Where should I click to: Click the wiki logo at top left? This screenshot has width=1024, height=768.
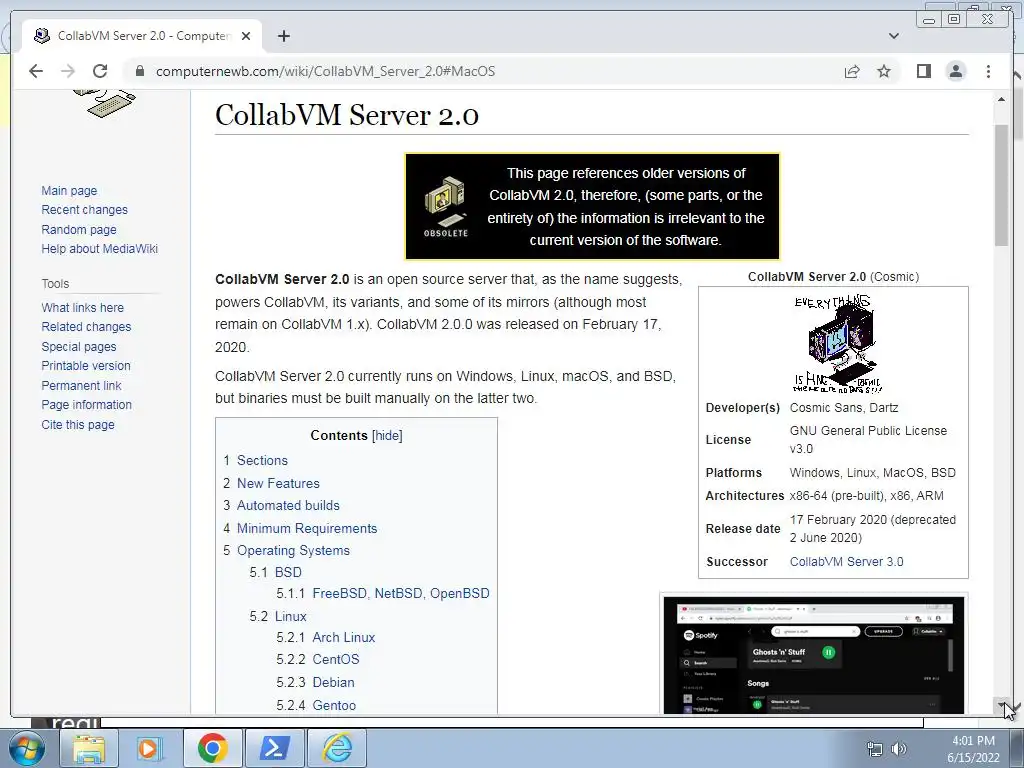pyautogui.click(x=104, y=103)
